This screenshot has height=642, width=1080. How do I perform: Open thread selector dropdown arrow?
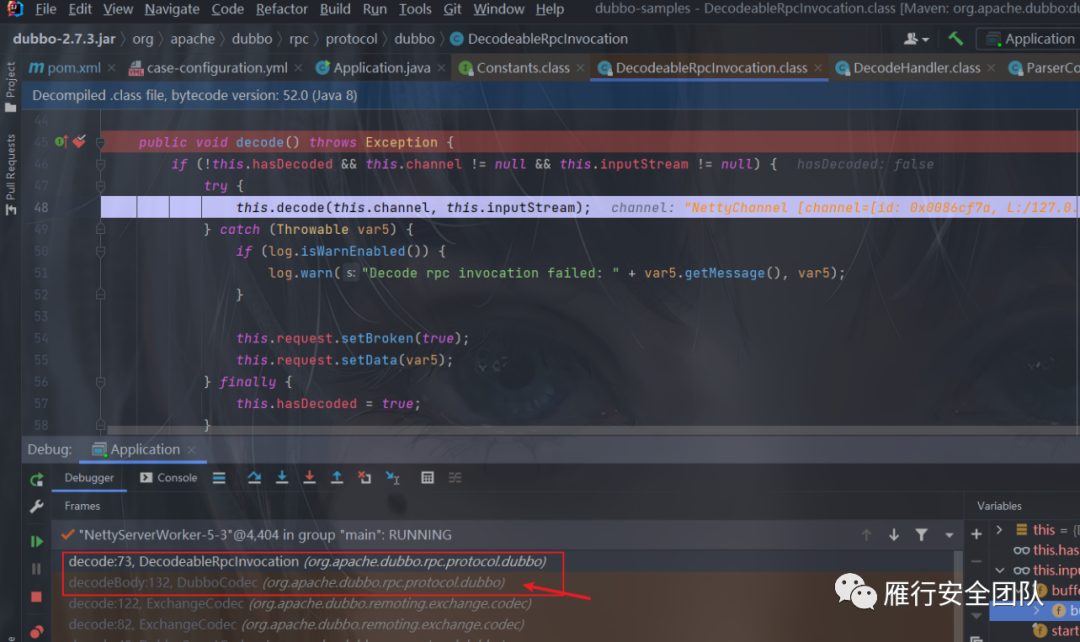(x=949, y=535)
